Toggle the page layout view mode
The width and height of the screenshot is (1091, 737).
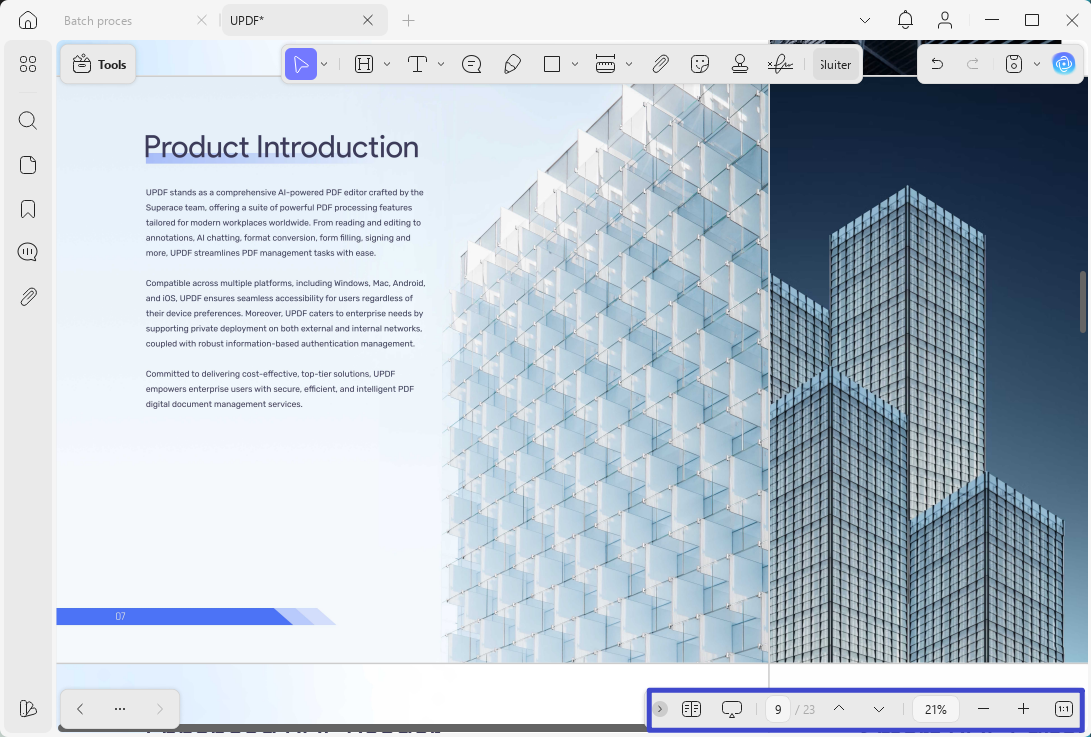[x=691, y=709]
